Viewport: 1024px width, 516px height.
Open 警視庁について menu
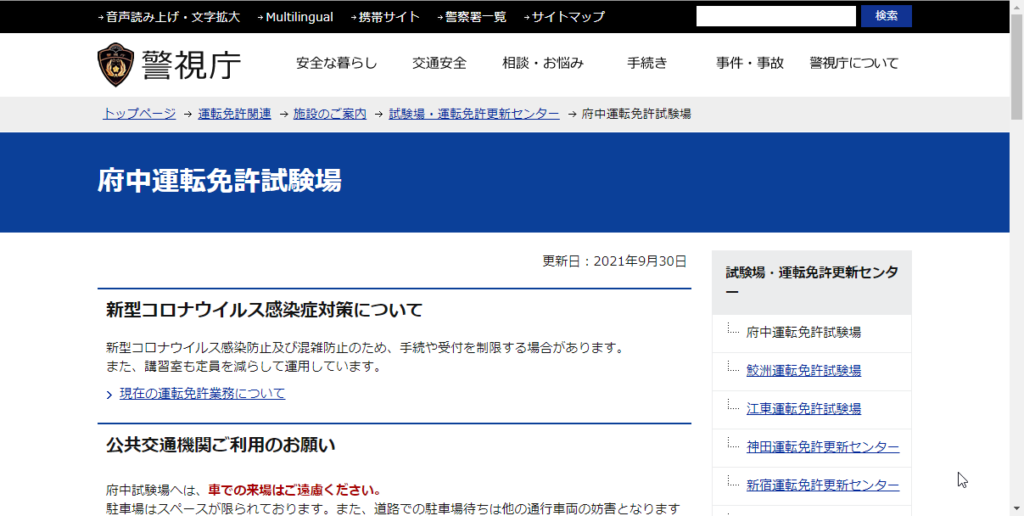point(854,63)
